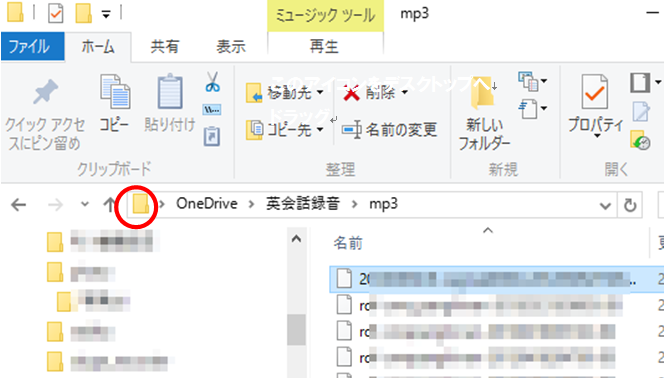Screen dimensions: 664x378
Task: Click the Paste shortcut icon
Action: point(212,137)
